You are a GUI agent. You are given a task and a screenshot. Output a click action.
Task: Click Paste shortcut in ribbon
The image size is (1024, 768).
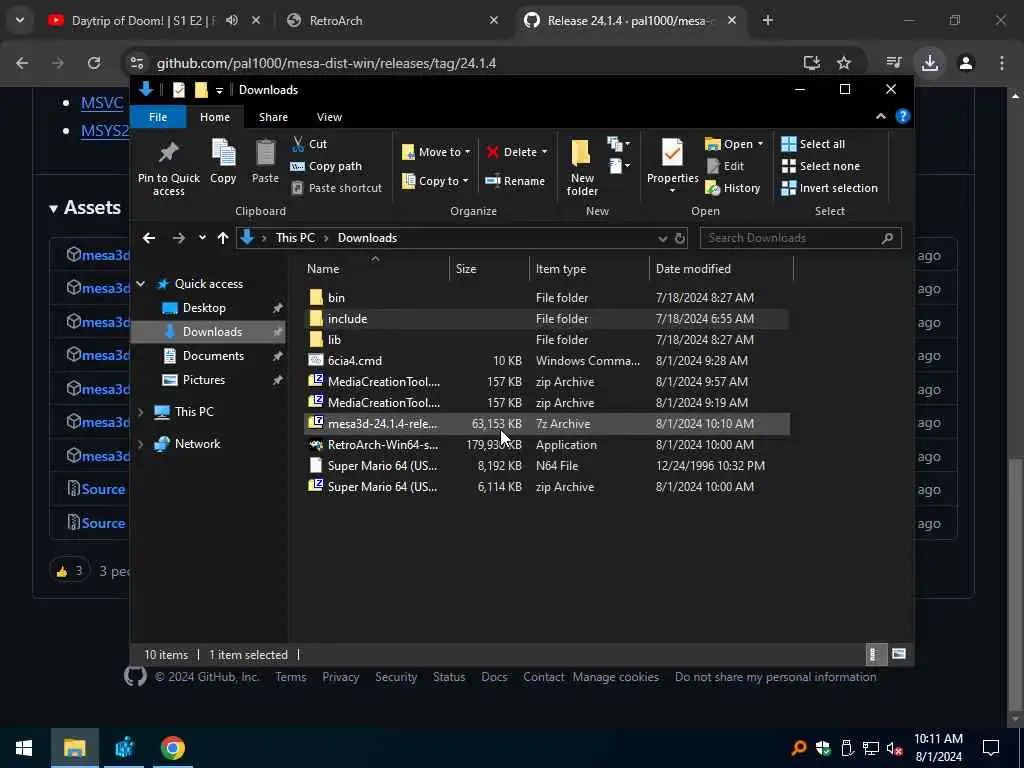point(336,188)
